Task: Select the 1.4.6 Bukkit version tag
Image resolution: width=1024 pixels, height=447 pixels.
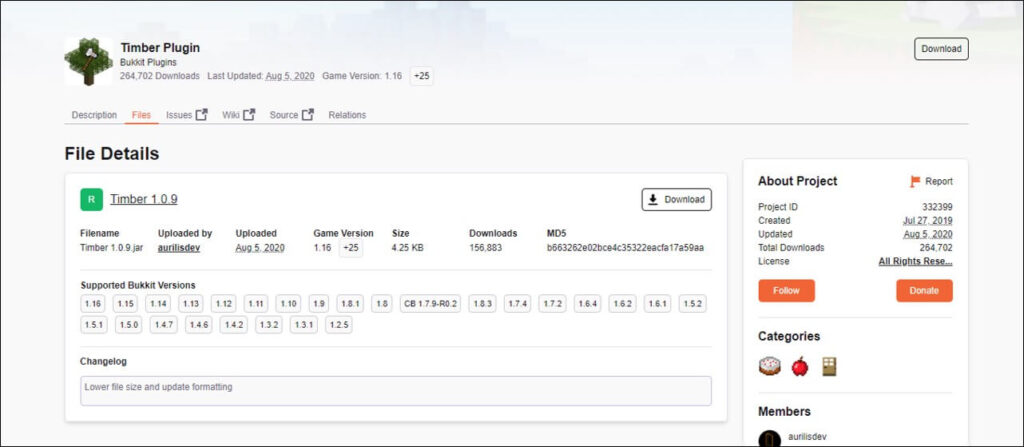Action: point(199,325)
